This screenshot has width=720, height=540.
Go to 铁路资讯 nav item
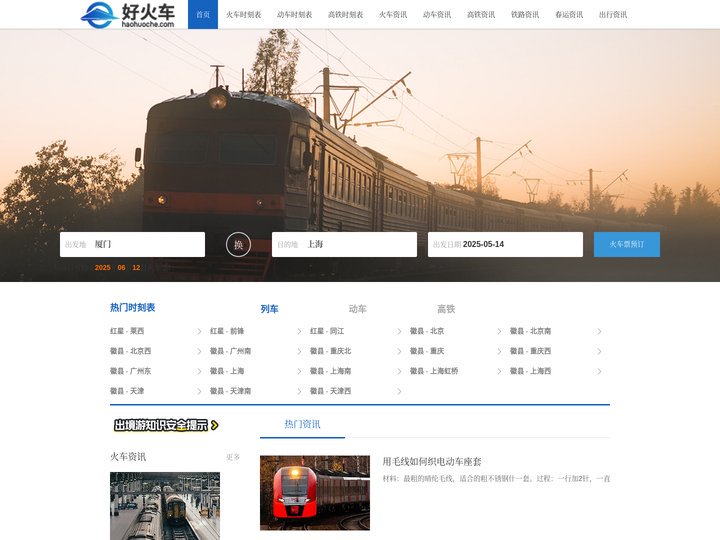(525, 15)
